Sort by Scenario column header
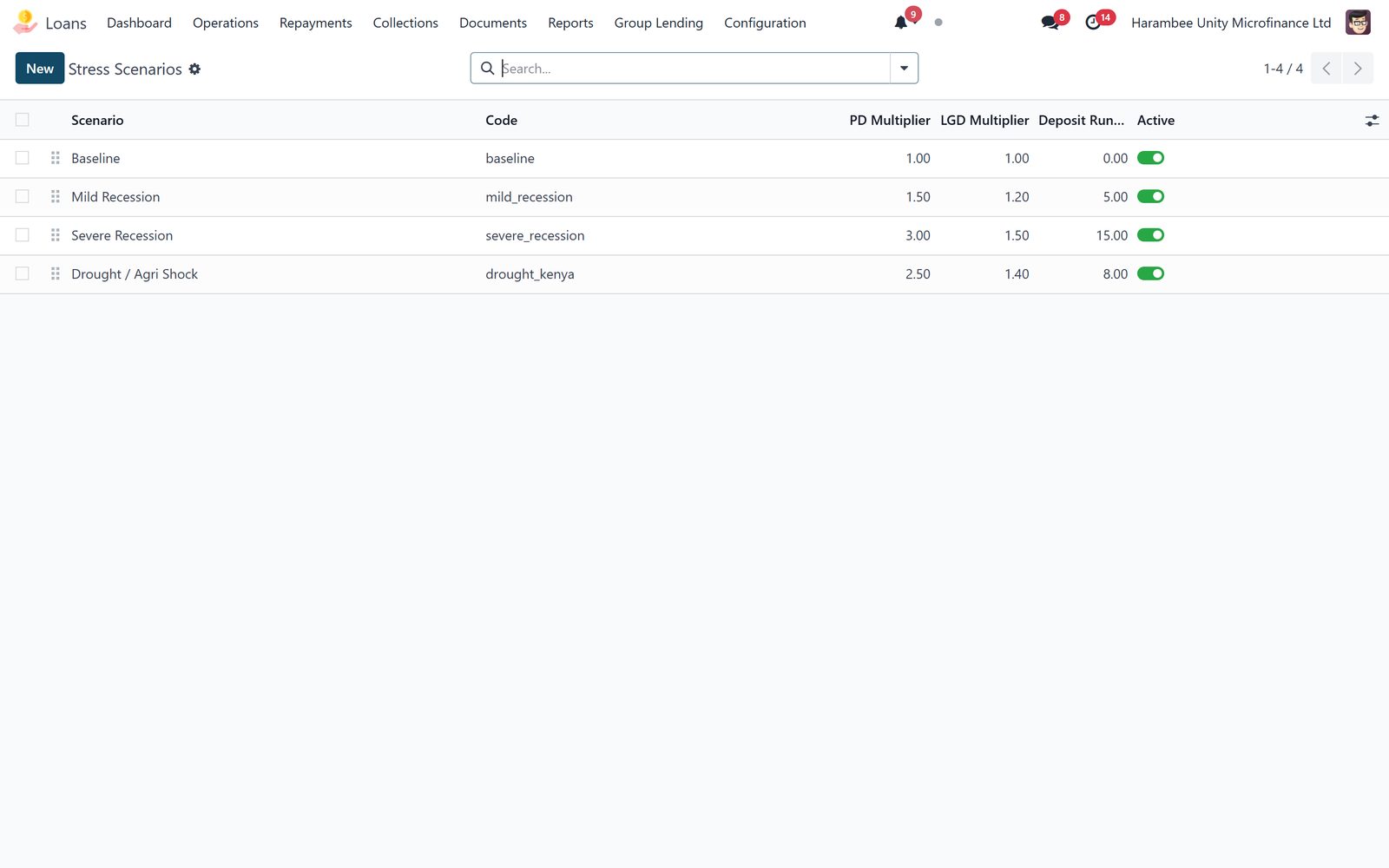The image size is (1389, 868). point(97,121)
